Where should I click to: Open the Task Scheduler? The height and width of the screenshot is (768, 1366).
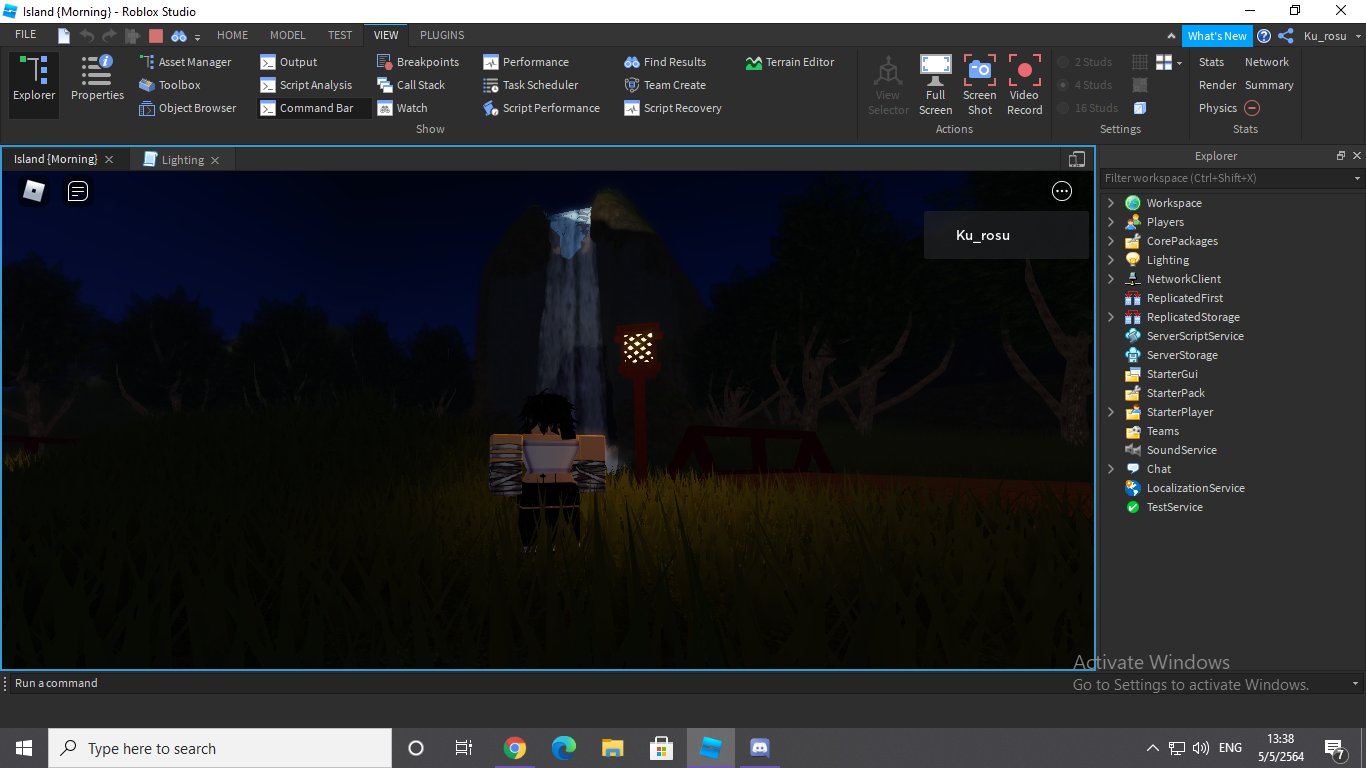pos(531,85)
